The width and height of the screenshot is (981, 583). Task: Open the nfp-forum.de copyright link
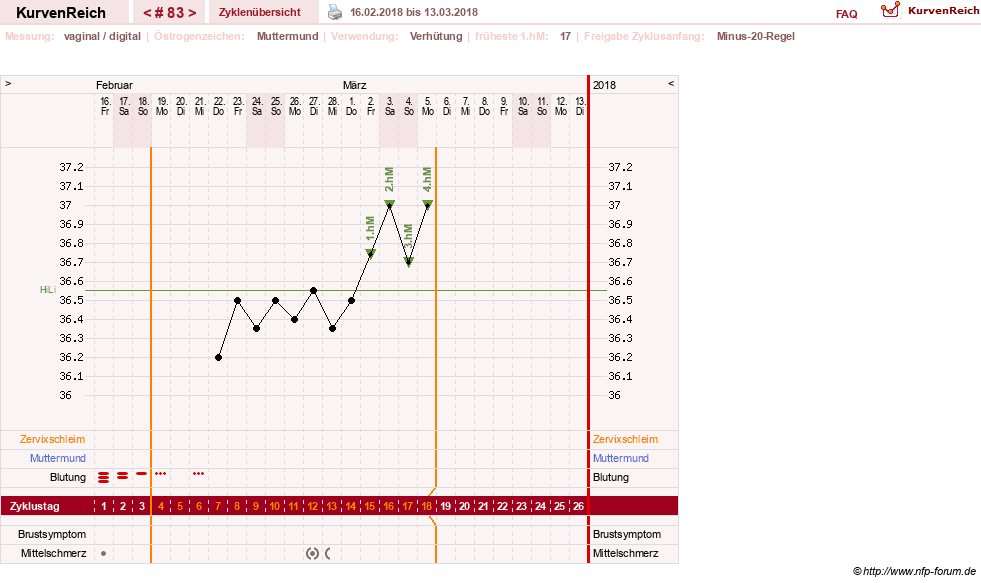pyautogui.click(x=915, y=571)
